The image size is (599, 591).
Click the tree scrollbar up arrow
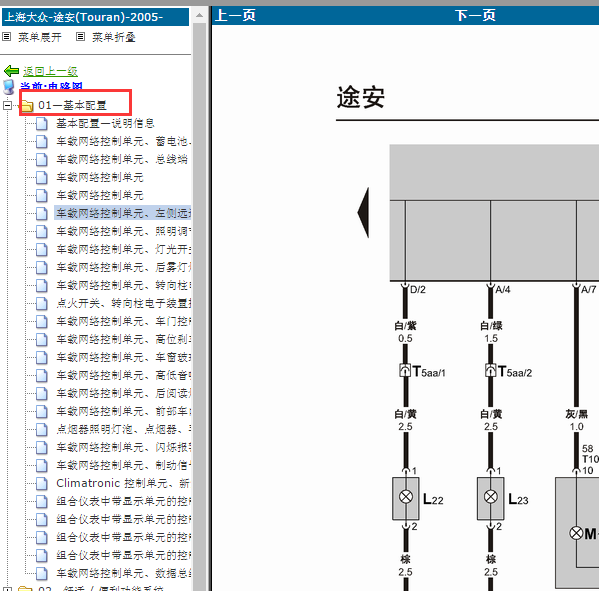click(x=199, y=16)
